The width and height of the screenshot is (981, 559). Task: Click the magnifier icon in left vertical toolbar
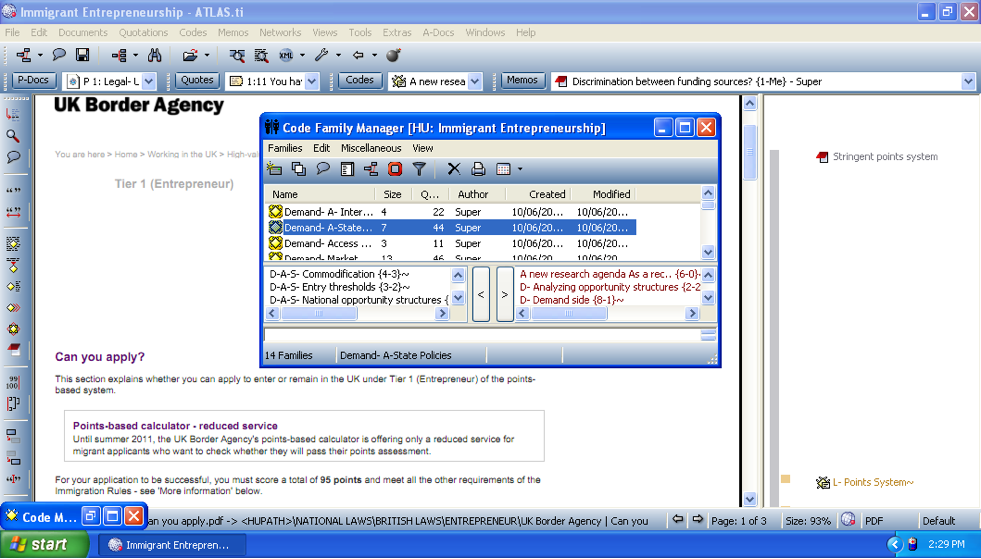tap(13, 136)
